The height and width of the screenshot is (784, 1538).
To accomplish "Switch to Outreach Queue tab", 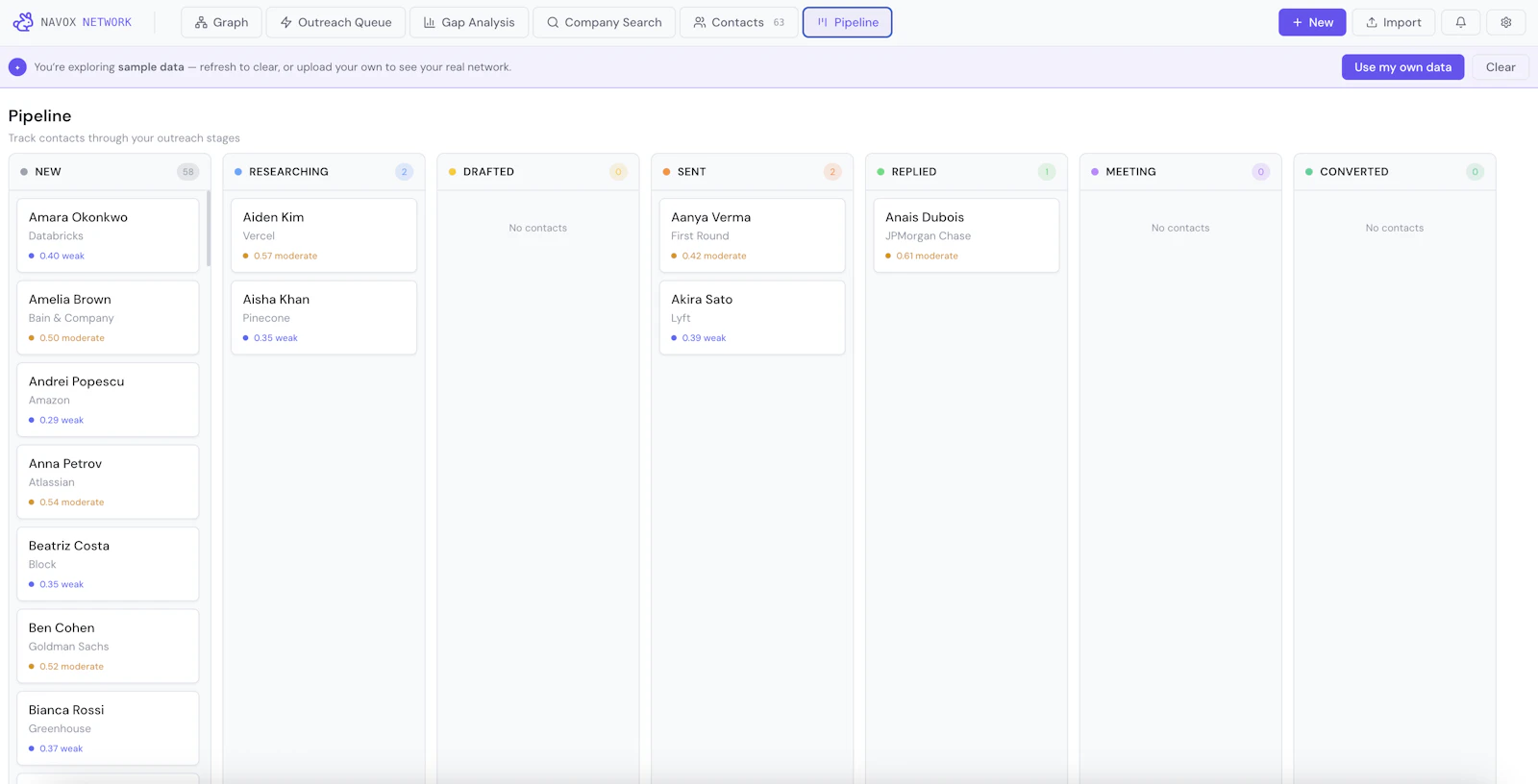I will click(x=335, y=22).
